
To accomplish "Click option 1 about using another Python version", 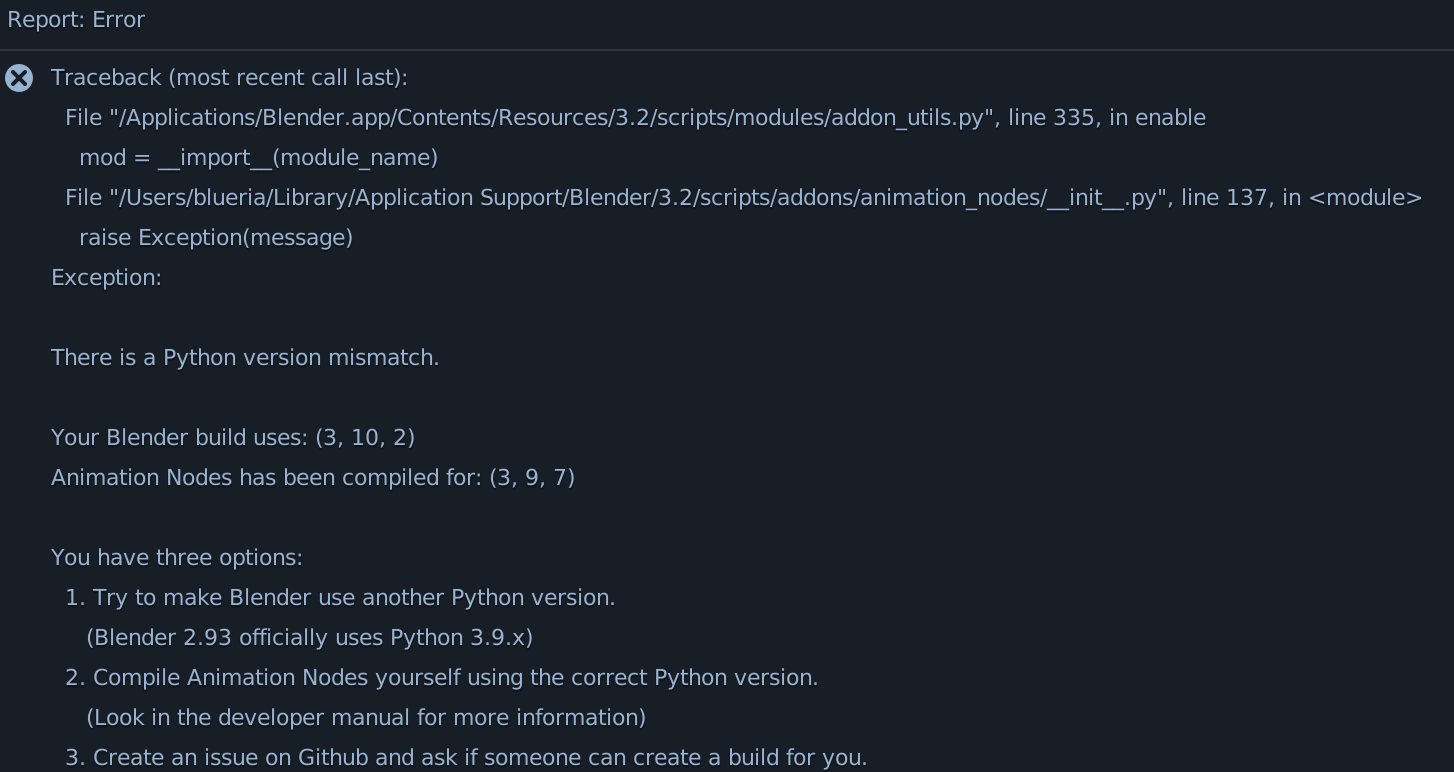I will pos(340,598).
